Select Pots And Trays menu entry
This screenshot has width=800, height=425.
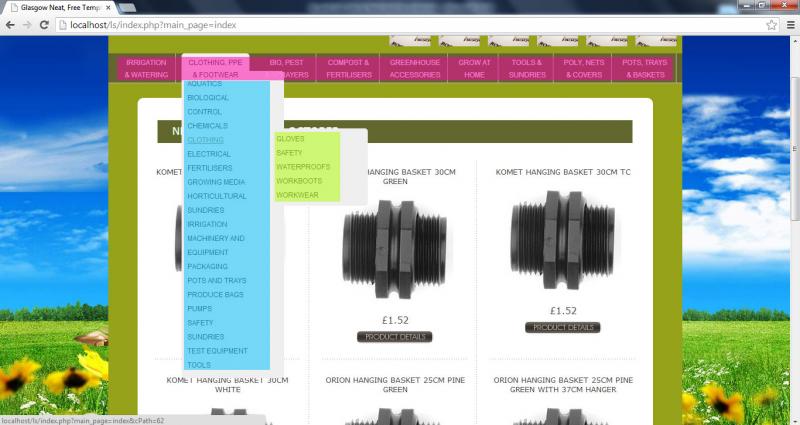coord(216,281)
